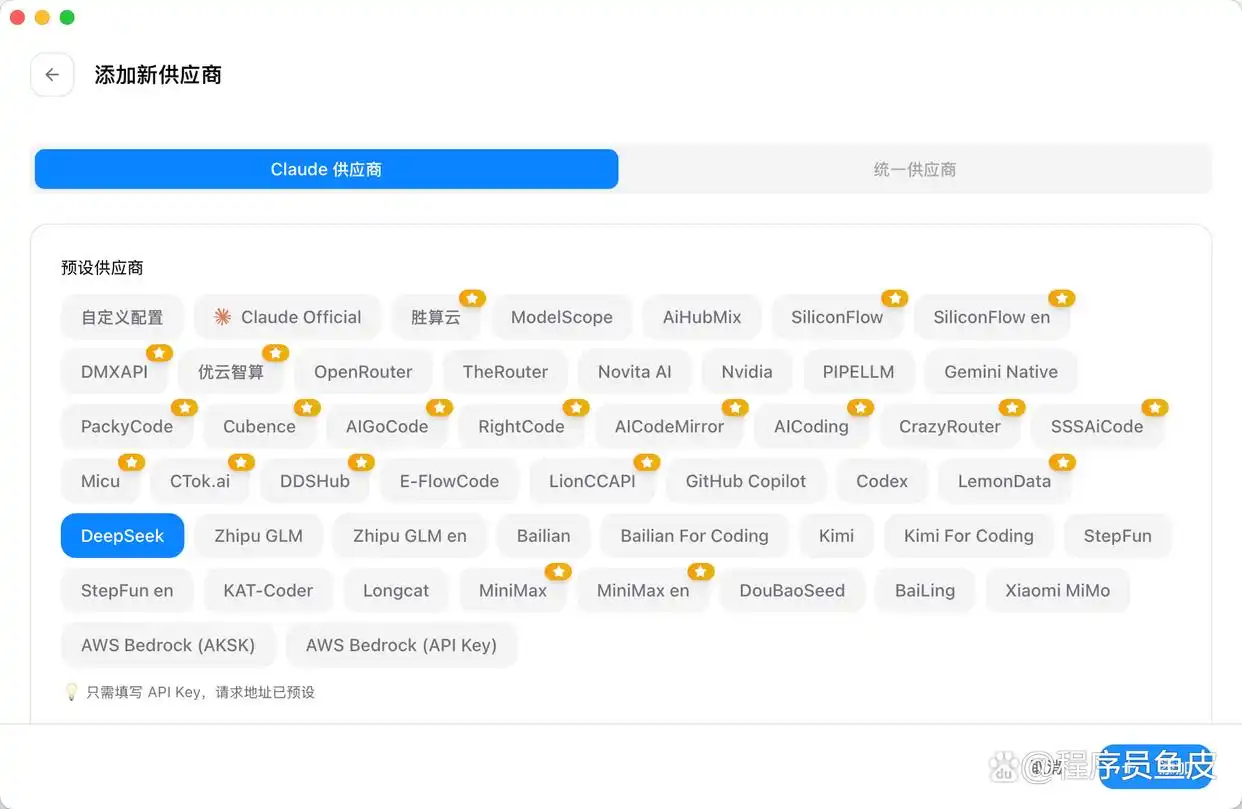Go back with the arrow button
Image resolution: width=1242 pixels, height=809 pixels.
click(x=52, y=75)
